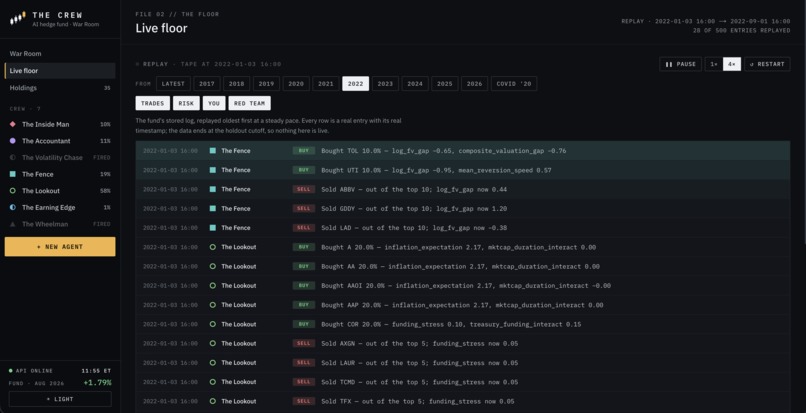Jump replay to LATEST
Screen dimensions: 806x413
click(173, 84)
